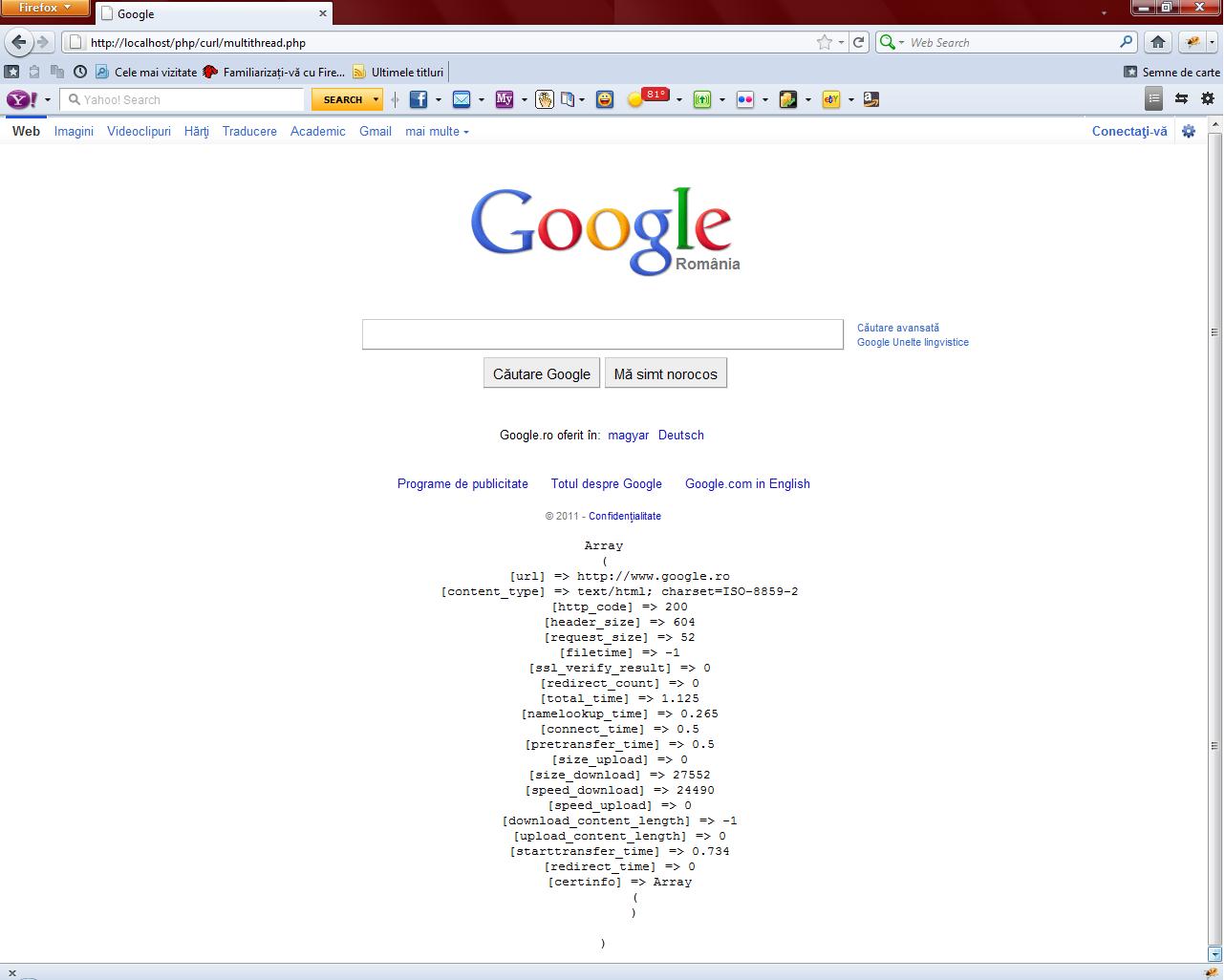Open Google Unelte lingvistice link
This screenshot has height=980, width=1225.
pyautogui.click(x=913, y=342)
